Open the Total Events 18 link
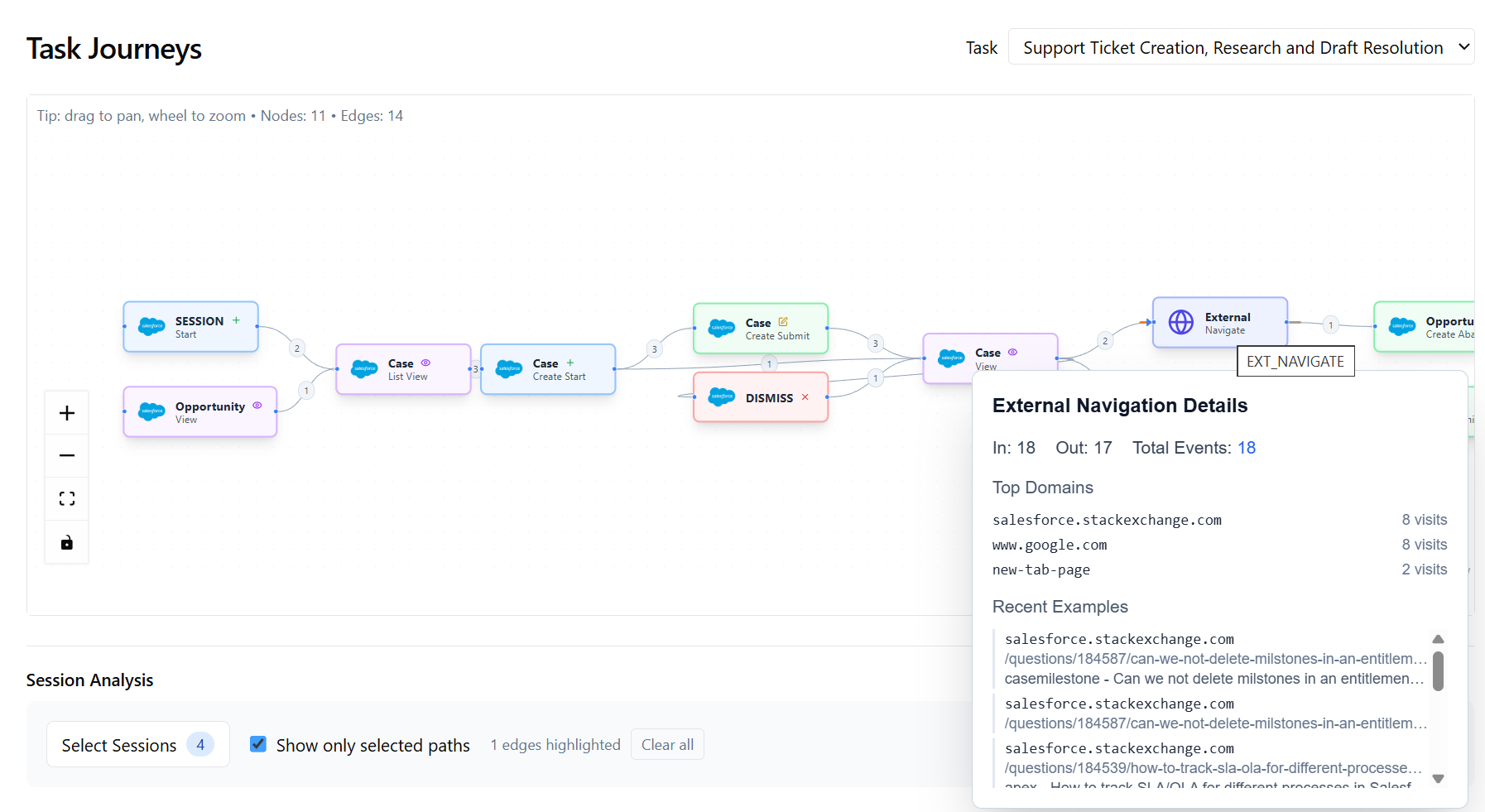 coord(1247,447)
